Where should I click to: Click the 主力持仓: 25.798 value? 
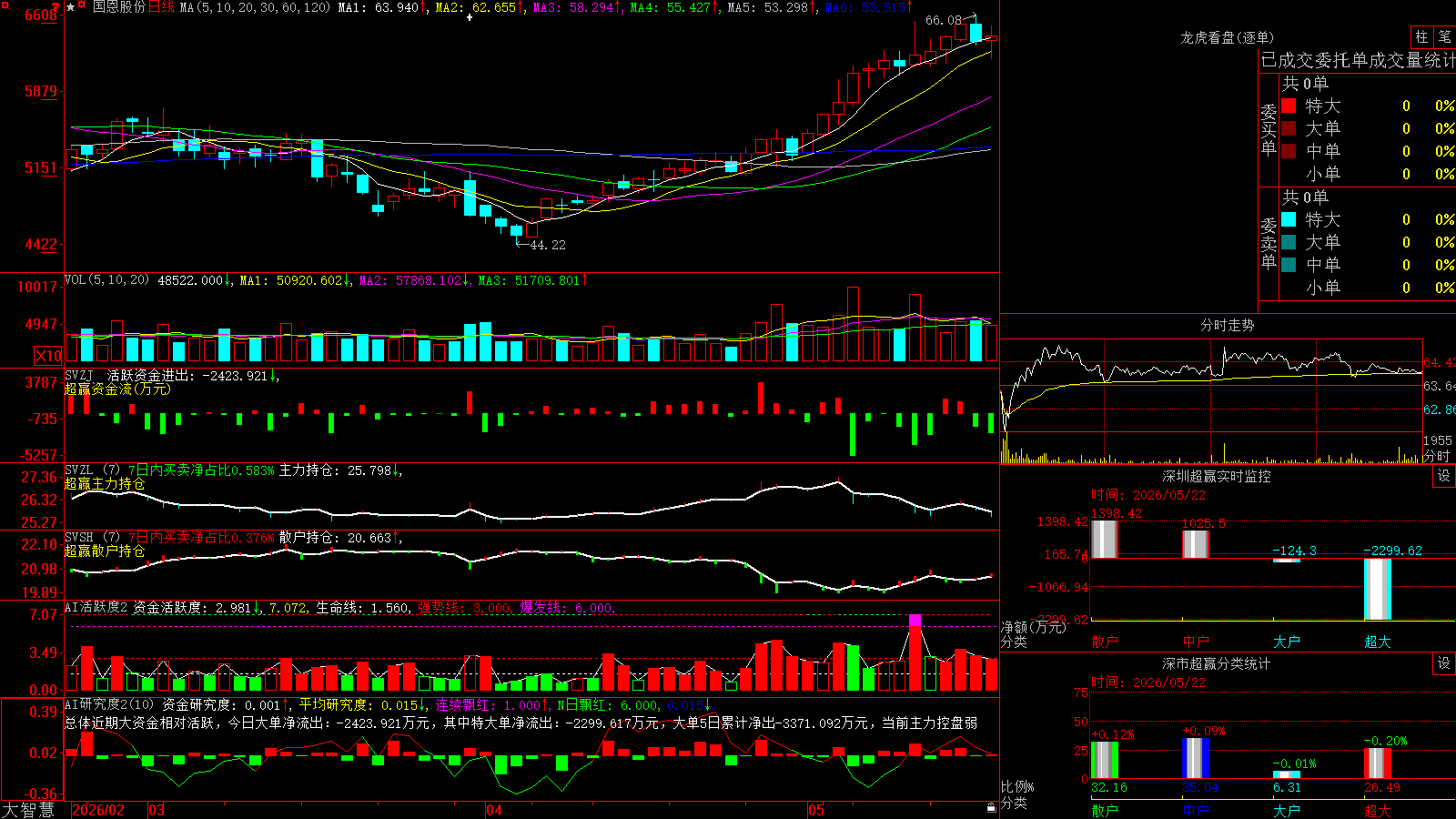pyautogui.click(x=336, y=470)
